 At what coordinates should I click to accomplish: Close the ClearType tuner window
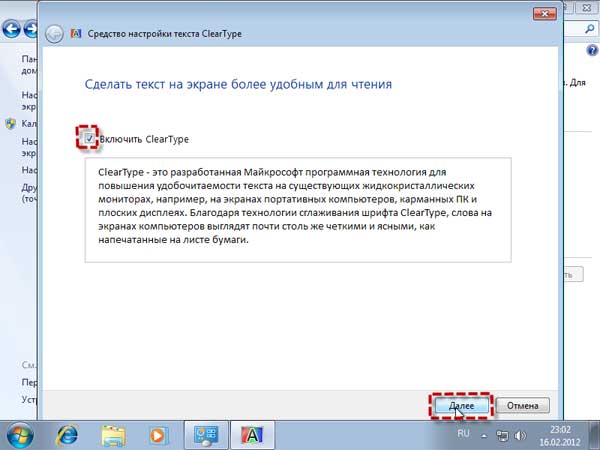pos(545,14)
